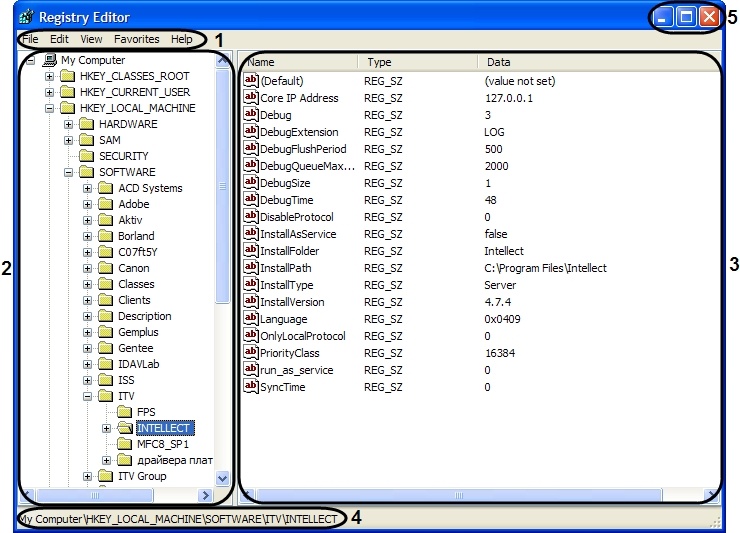This screenshot has height=533, width=740.
Task: Click the string icon beside PriorityClass
Action: (x=251, y=352)
